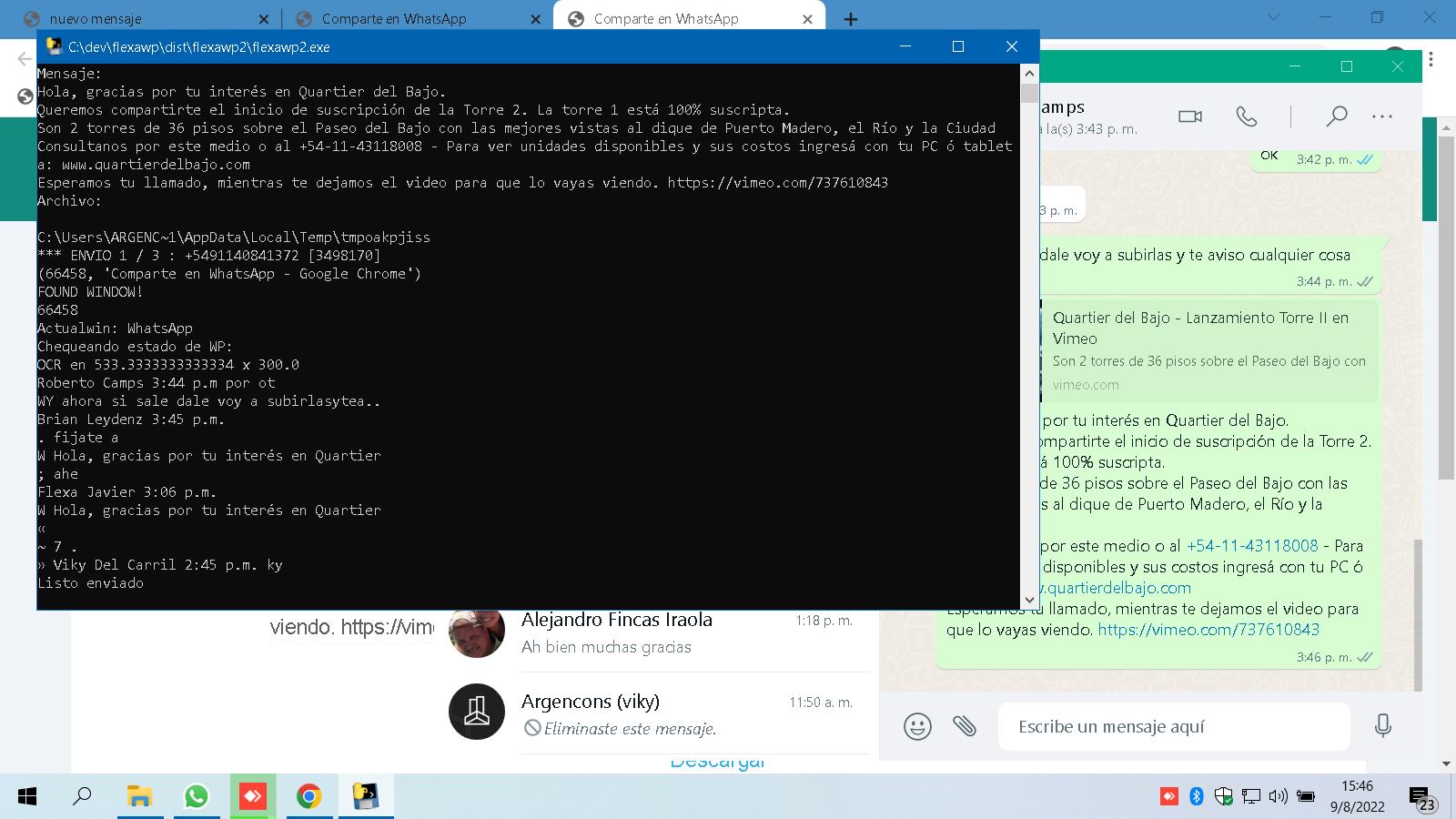Open AnyDesk from the taskbar

(x=252, y=796)
